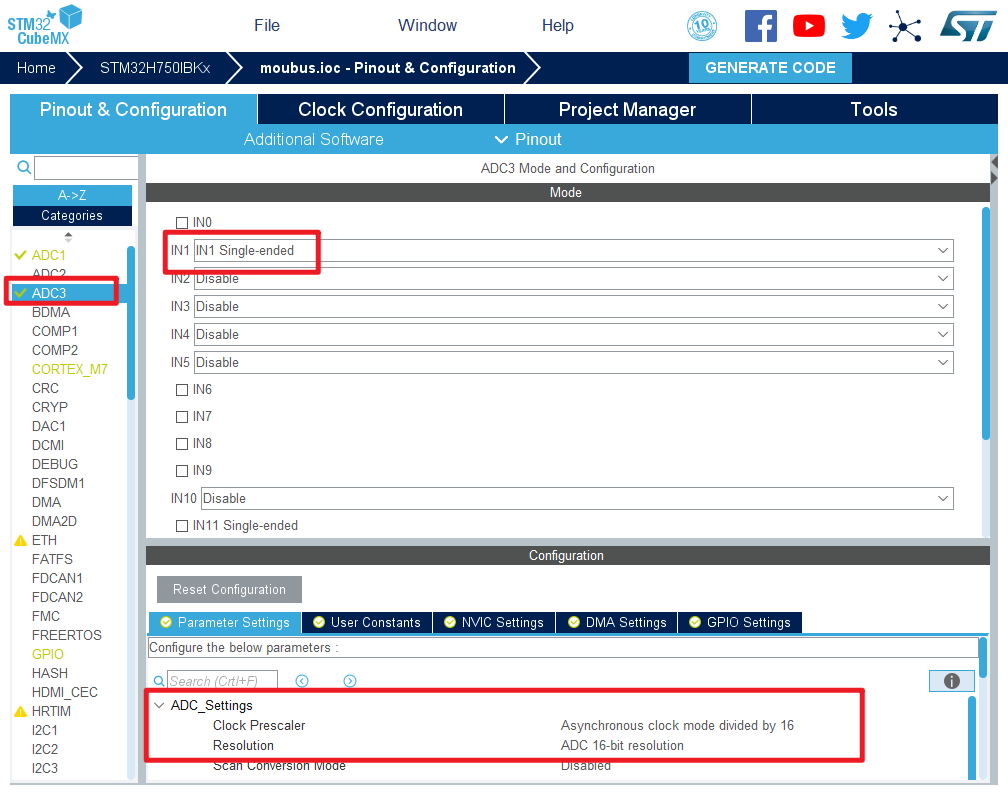
Task: Open the Facebook icon link
Action: (x=760, y=26)
